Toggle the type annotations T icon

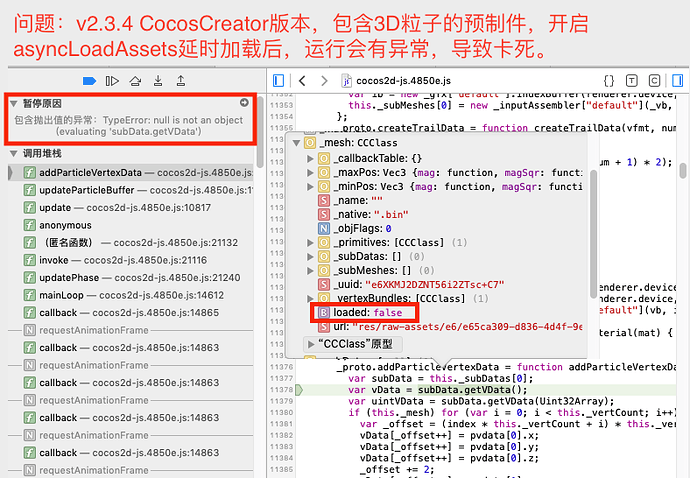pyautogui.click(x=631, y=81)
